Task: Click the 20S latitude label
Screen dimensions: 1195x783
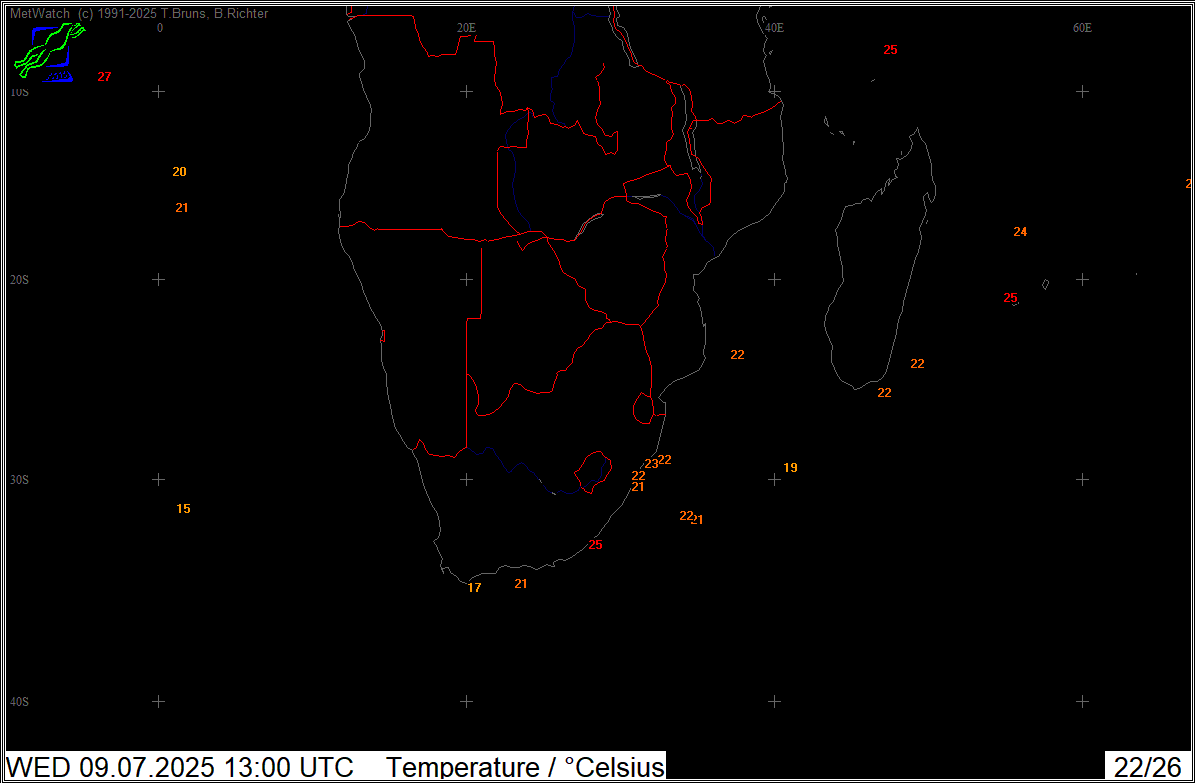Action: pos(19,280)
